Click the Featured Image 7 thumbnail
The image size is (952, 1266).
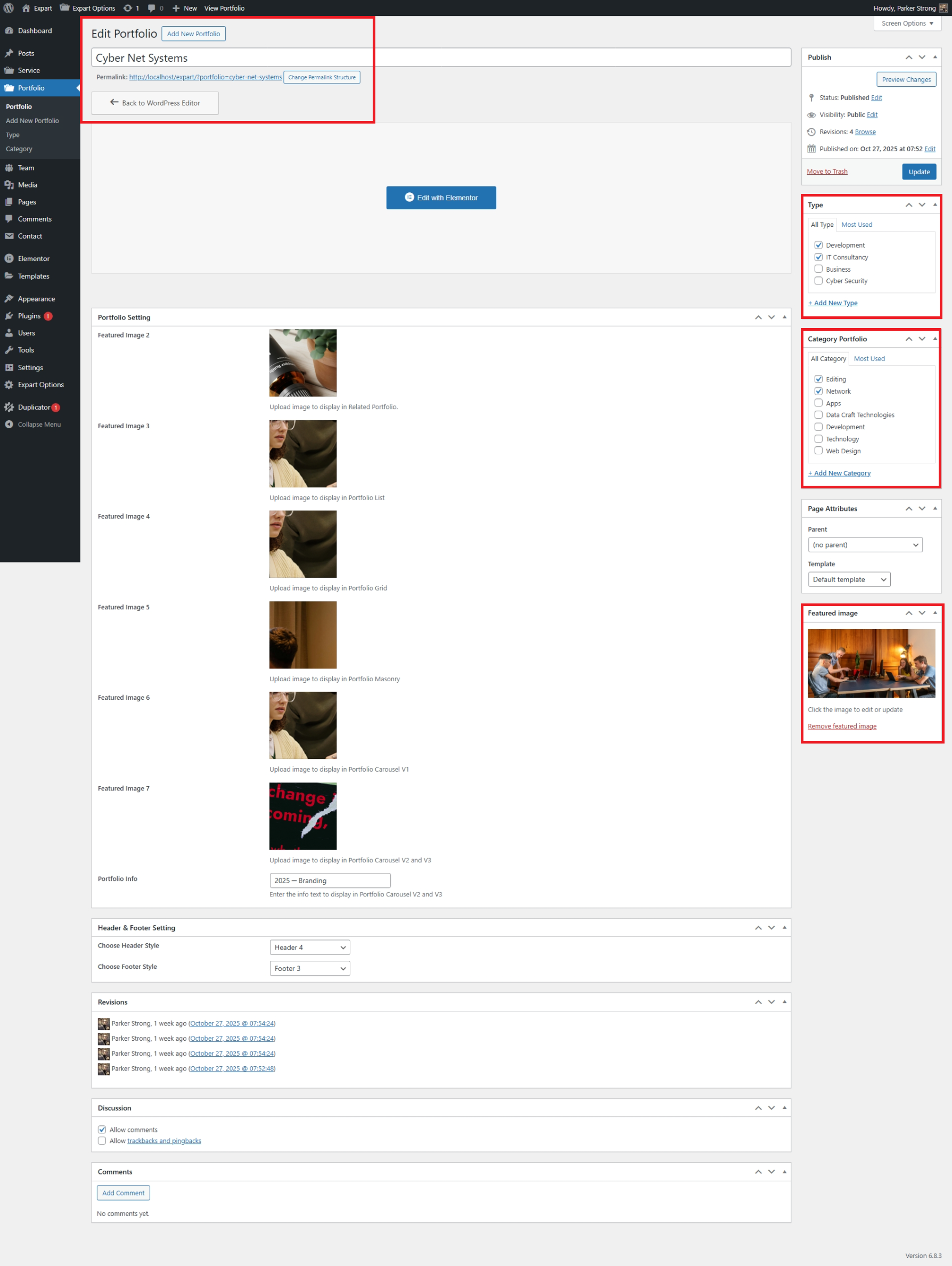[302, 815]
